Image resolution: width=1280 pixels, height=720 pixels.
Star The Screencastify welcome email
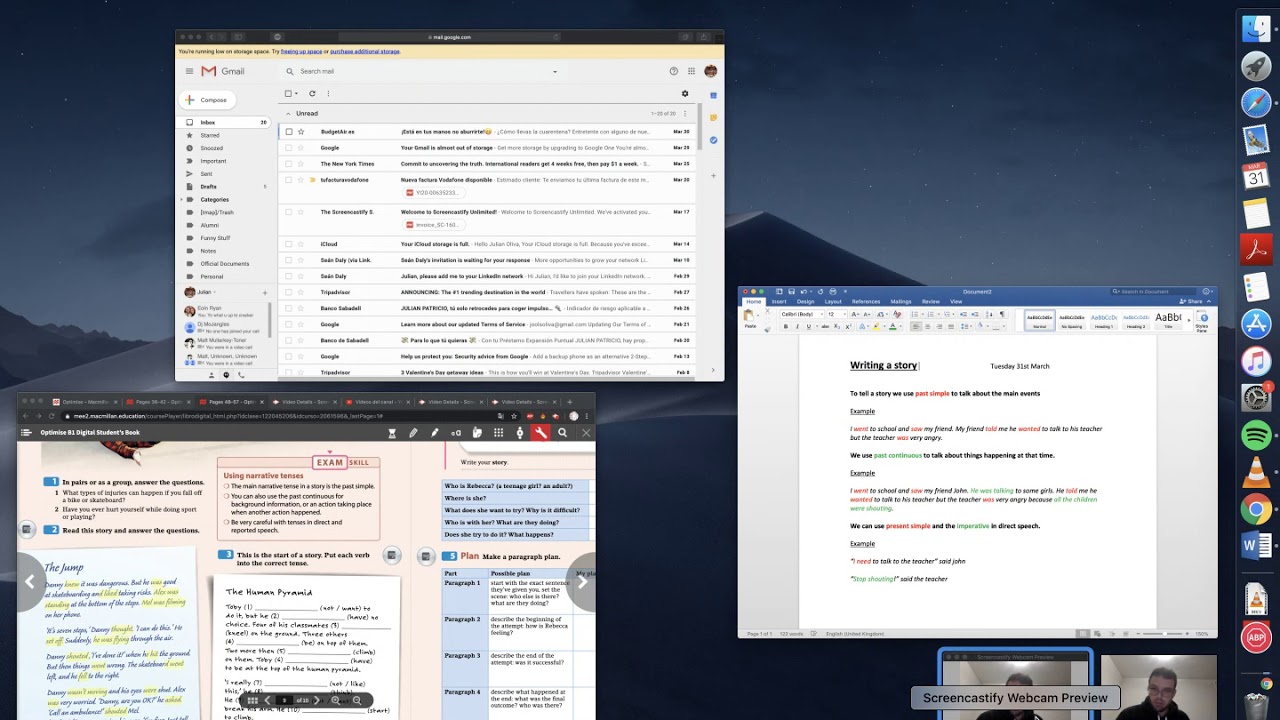pyautogui.click(x=301, y=212)
